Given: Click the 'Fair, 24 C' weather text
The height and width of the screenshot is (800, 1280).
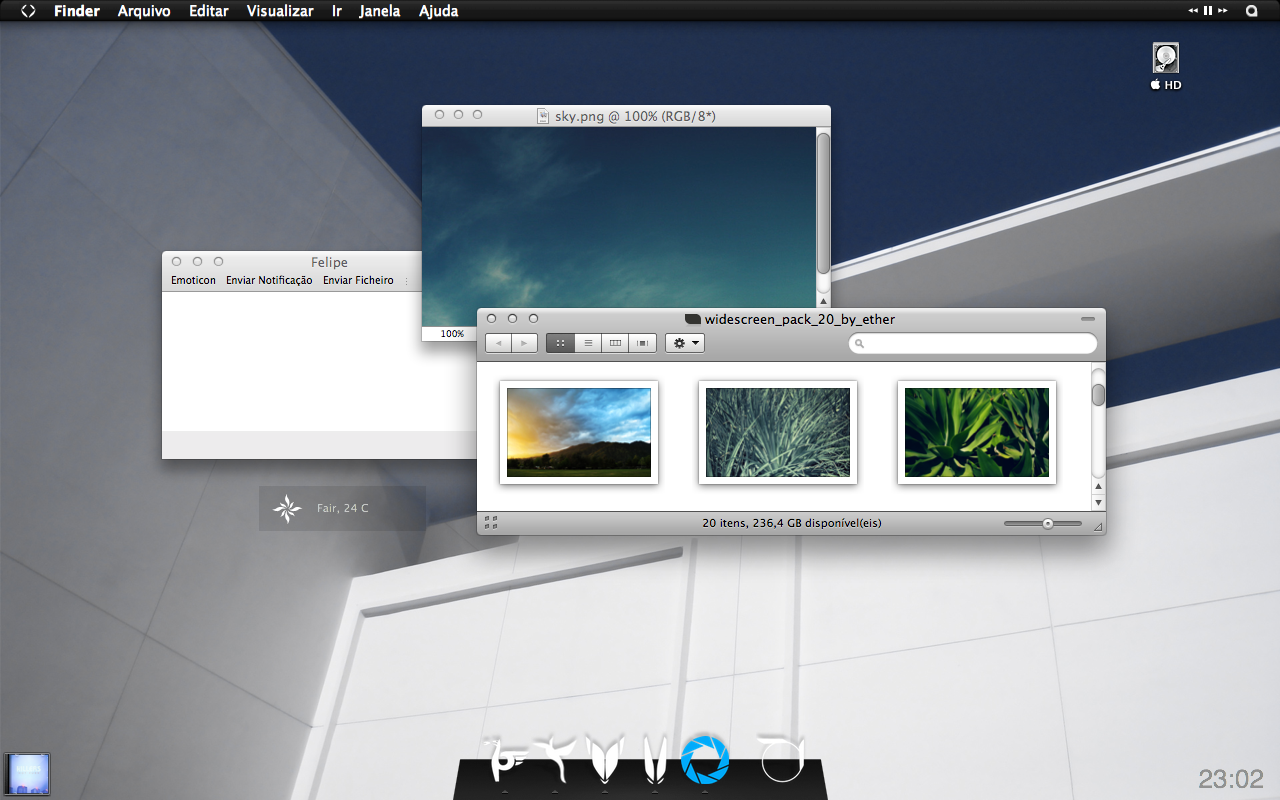Looking at the screenshot, I should coord(343,508).
